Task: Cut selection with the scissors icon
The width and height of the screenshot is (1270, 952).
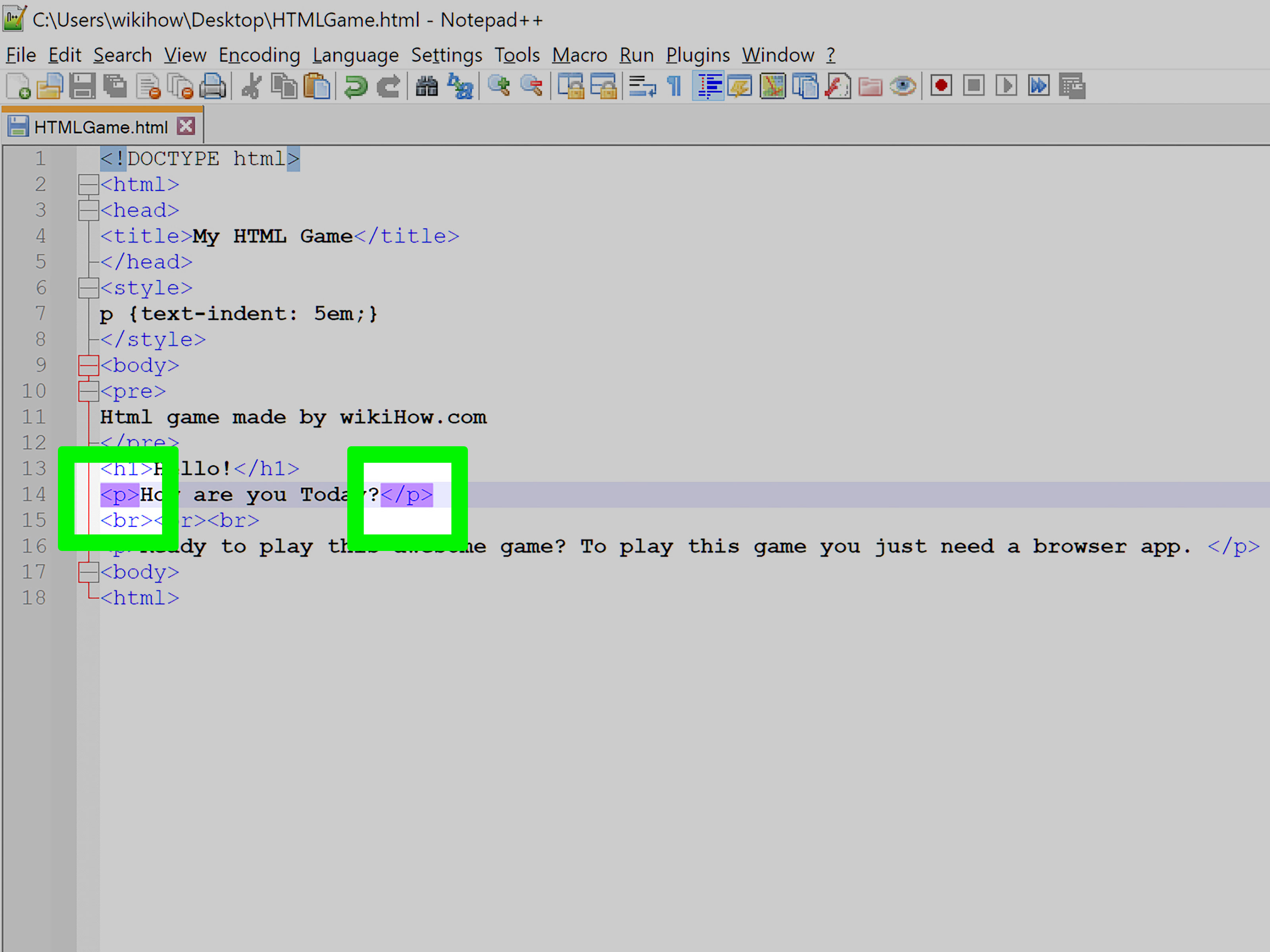Action: [252, 86]
